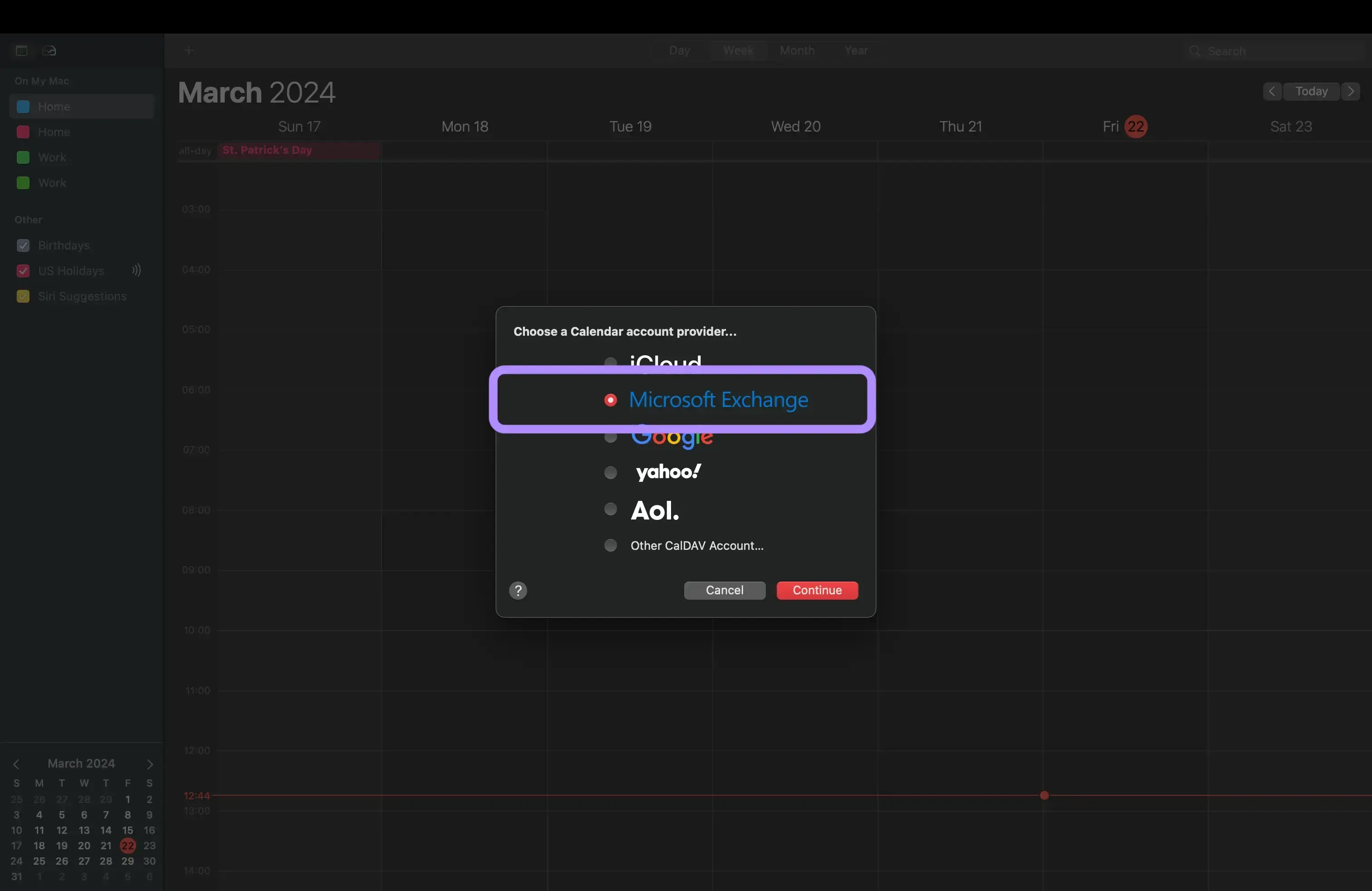
Task: Expand the previous month in the mini calendar
Action: 17,765
